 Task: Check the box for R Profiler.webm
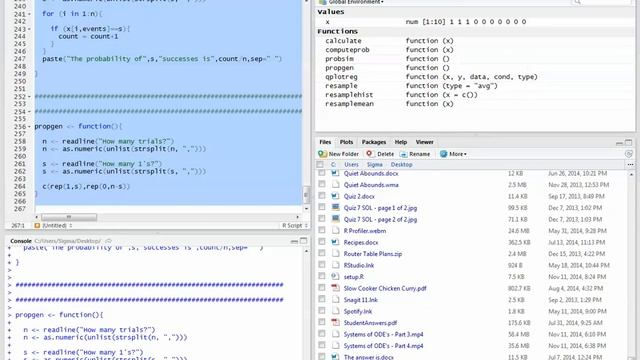click(322, 231)
